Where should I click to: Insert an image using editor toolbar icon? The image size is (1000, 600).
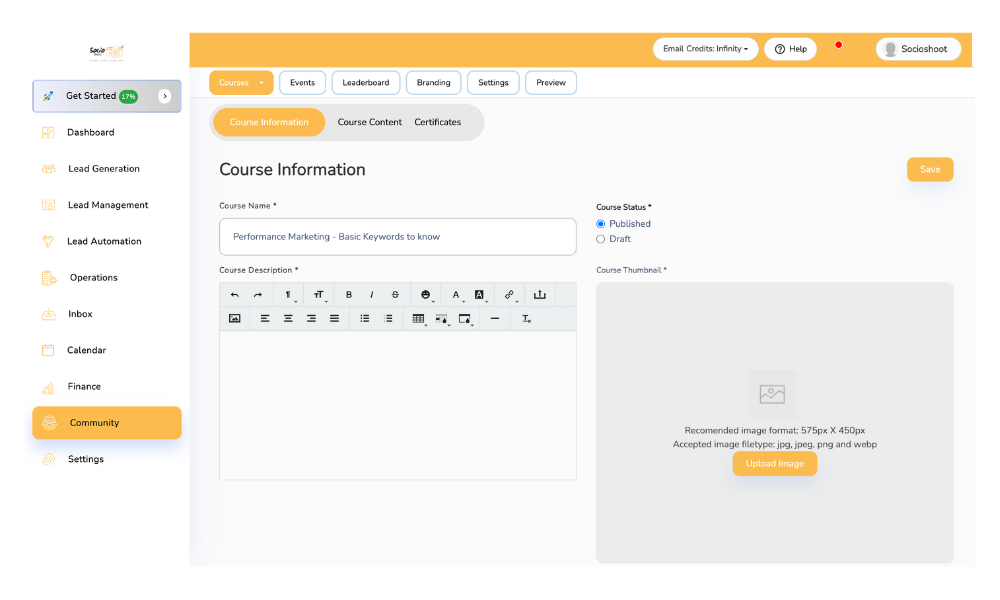click(235, 319)
